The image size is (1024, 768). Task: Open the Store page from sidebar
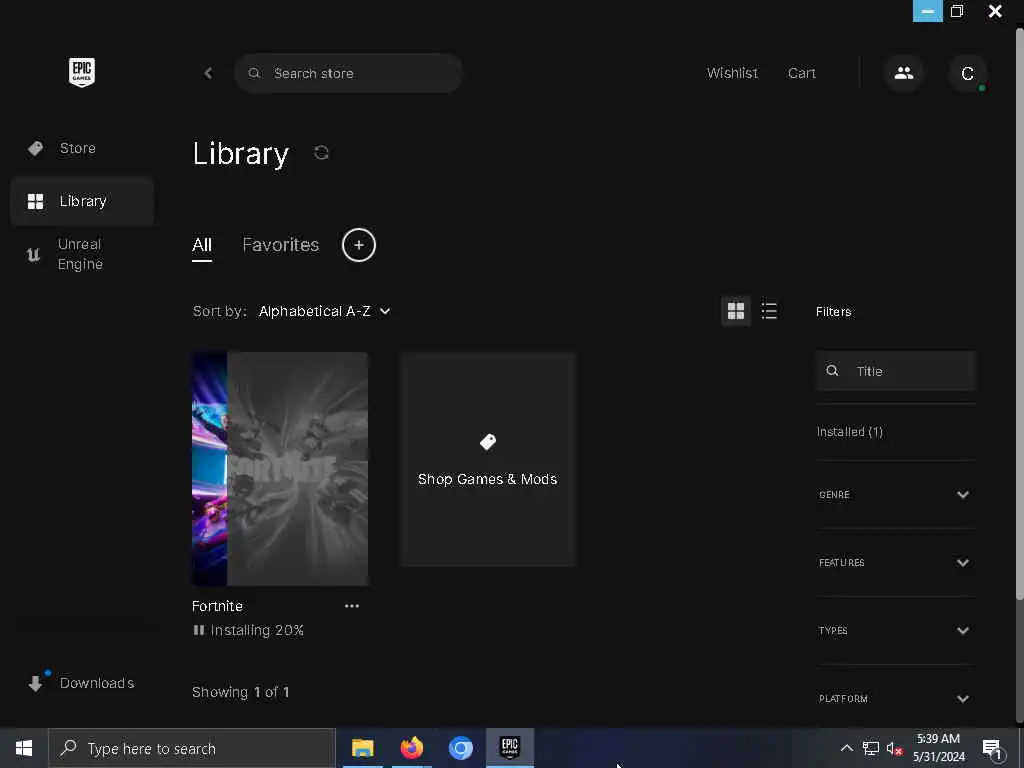[82, 148]
